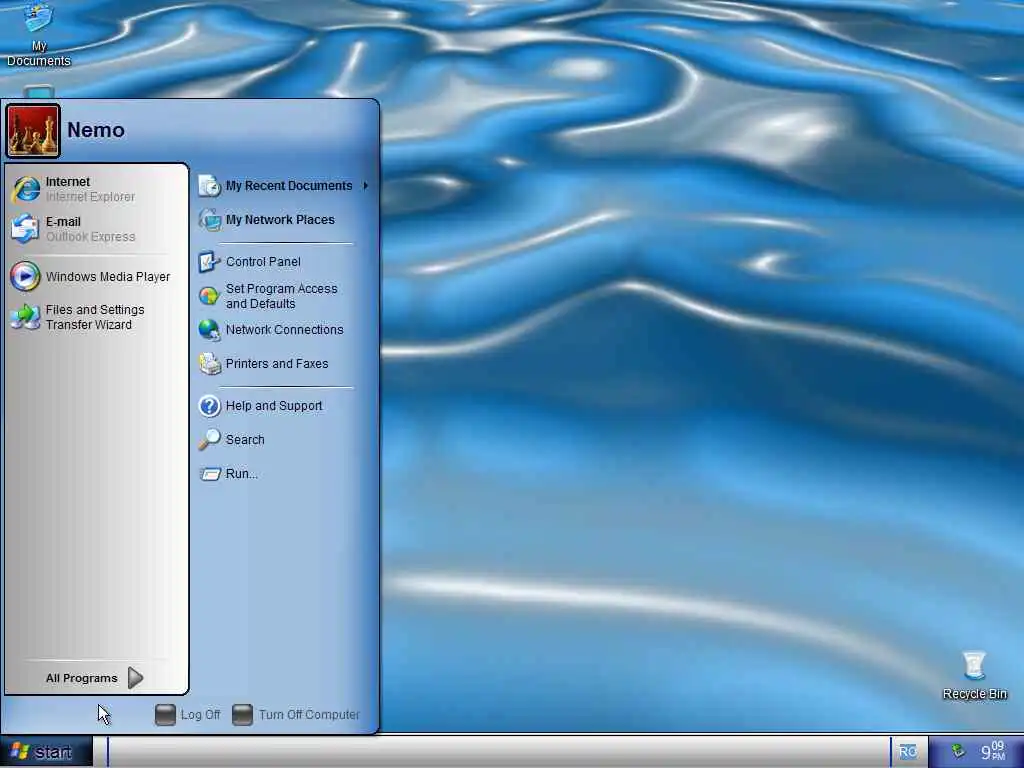Click the Windows Media Player label

pos(108,277)
